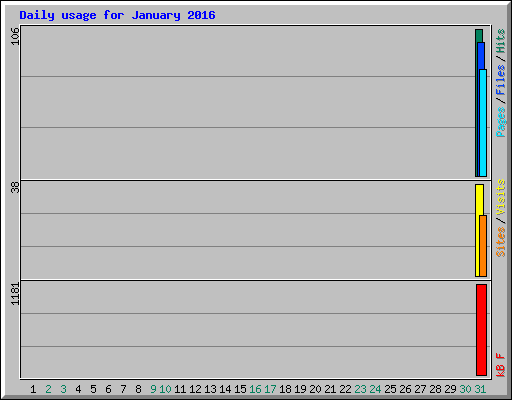The width and height of the screenshot is (512, 400).
Task: Click the red KB F bar
Action: point(481,330)
